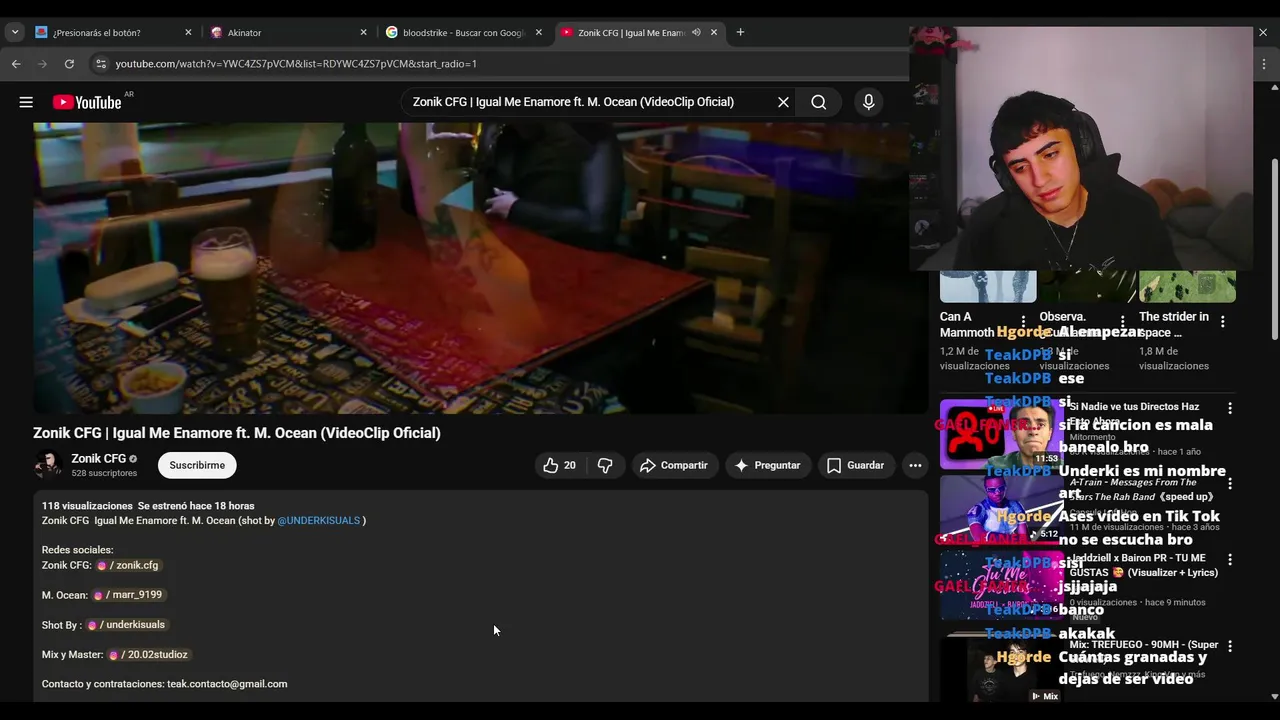Open @UNDERKISUALS mention link
Image resolution: width=1280 pixels, height=720 pixels.
click(319, 520)
